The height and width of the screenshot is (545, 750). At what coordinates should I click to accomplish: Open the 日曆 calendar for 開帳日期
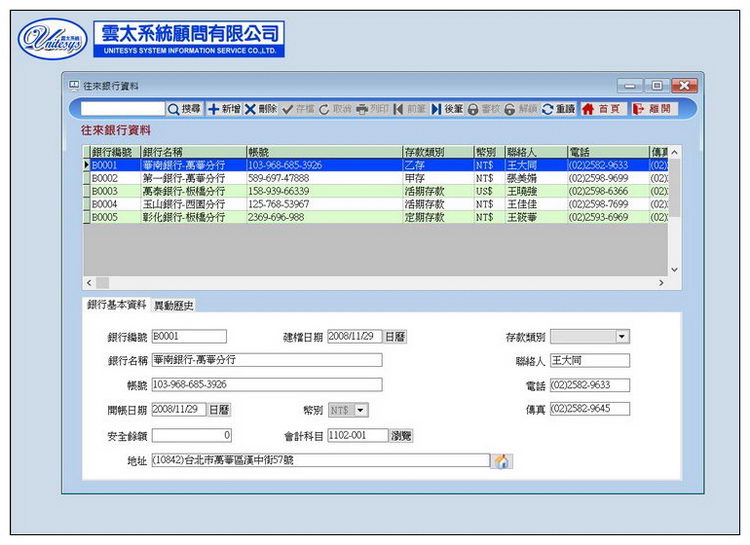(219, 410)
